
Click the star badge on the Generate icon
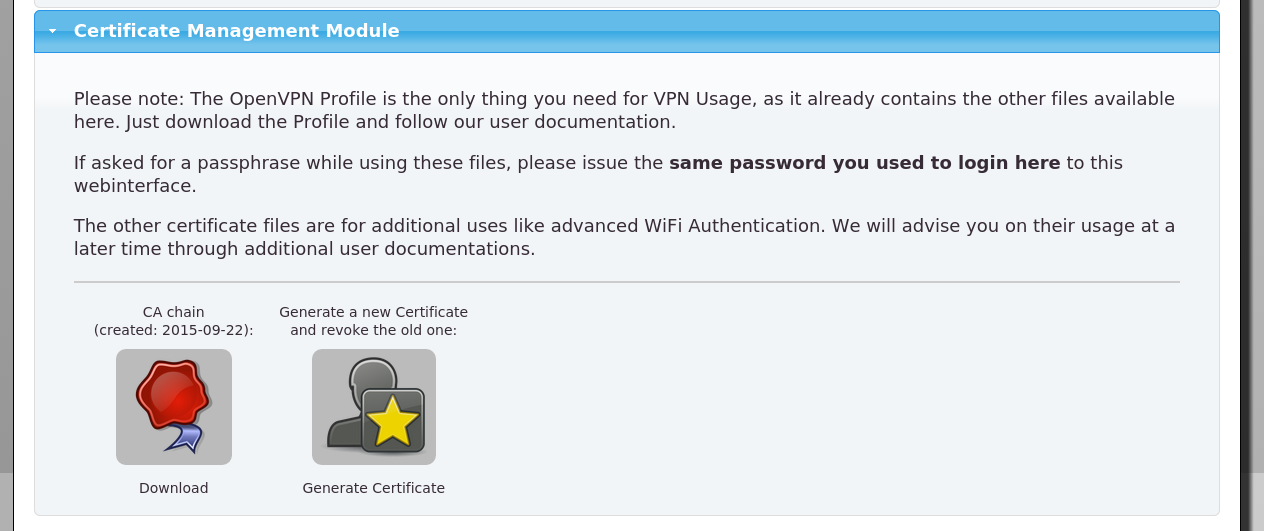pyautogui.click(x=393, y=422)
